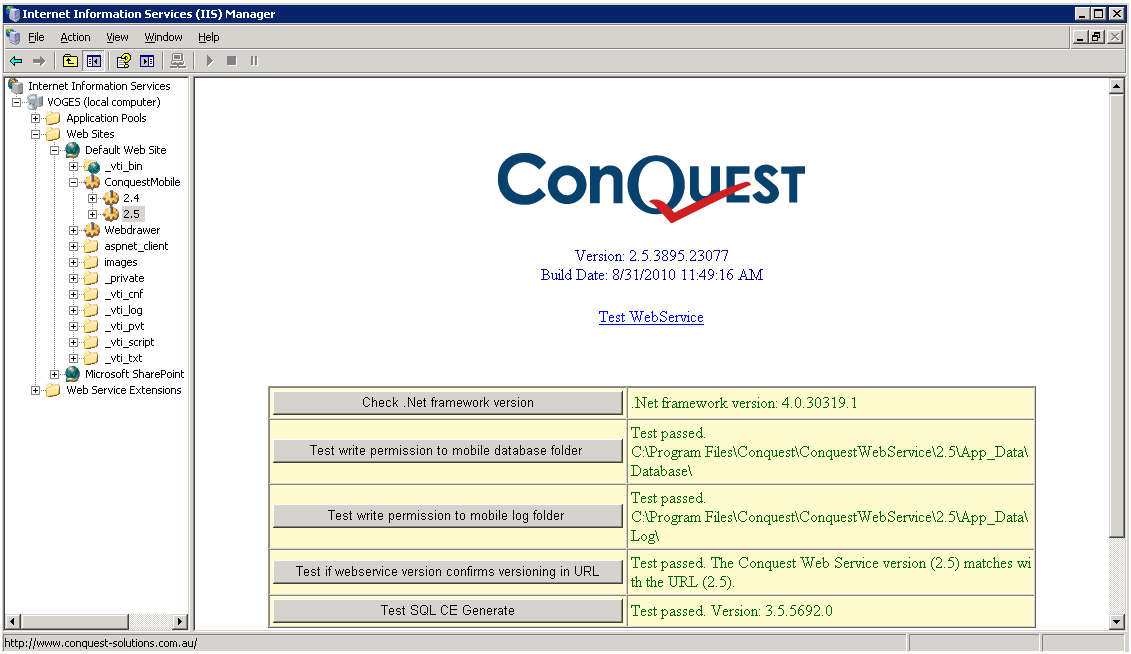Click Test if webservice version confirms versioning
Screen dimensions: 1131x654
[448, 572]
